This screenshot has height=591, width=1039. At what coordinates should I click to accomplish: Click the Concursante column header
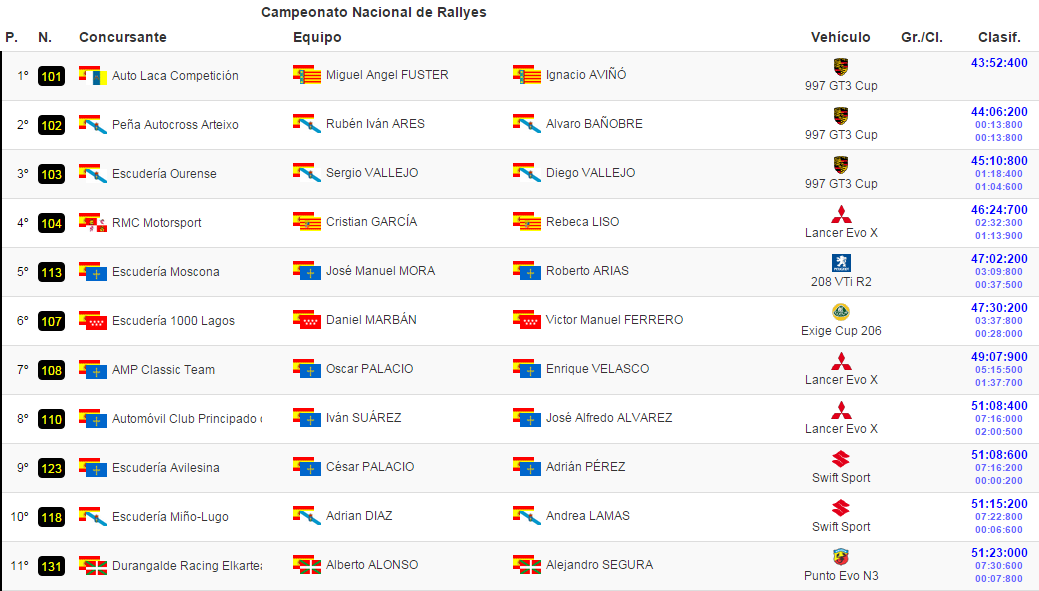click(x=123, y=37)
